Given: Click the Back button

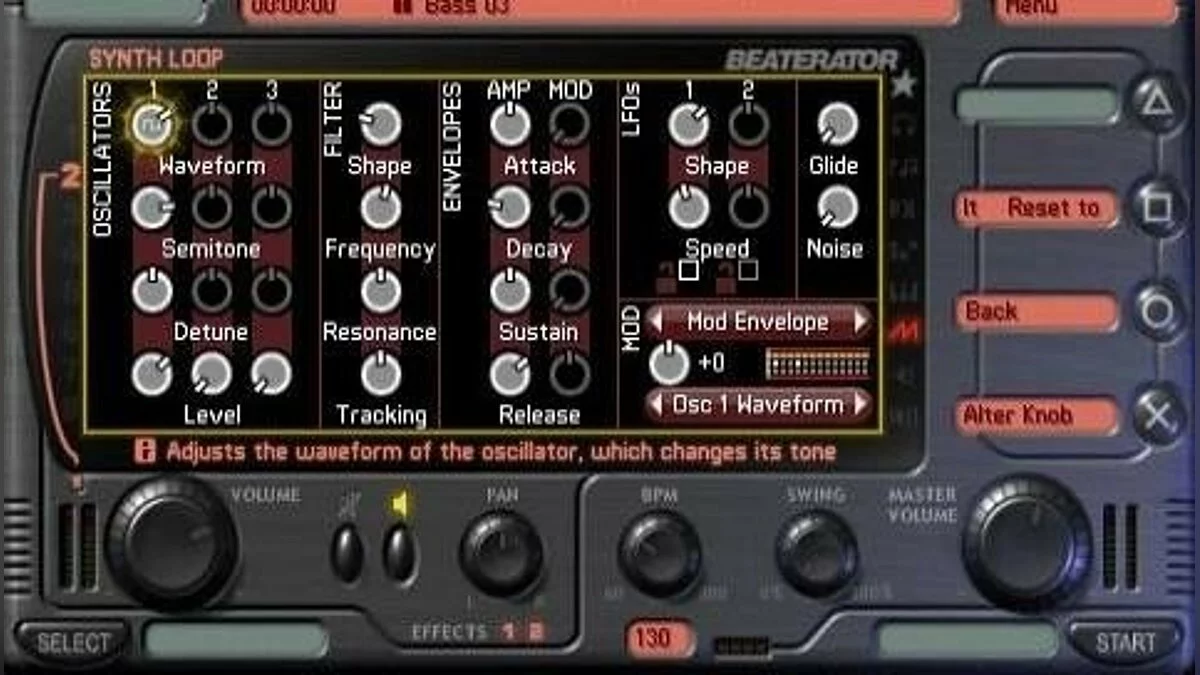Looking at the screenshot, I should [x=1038, y=312].
